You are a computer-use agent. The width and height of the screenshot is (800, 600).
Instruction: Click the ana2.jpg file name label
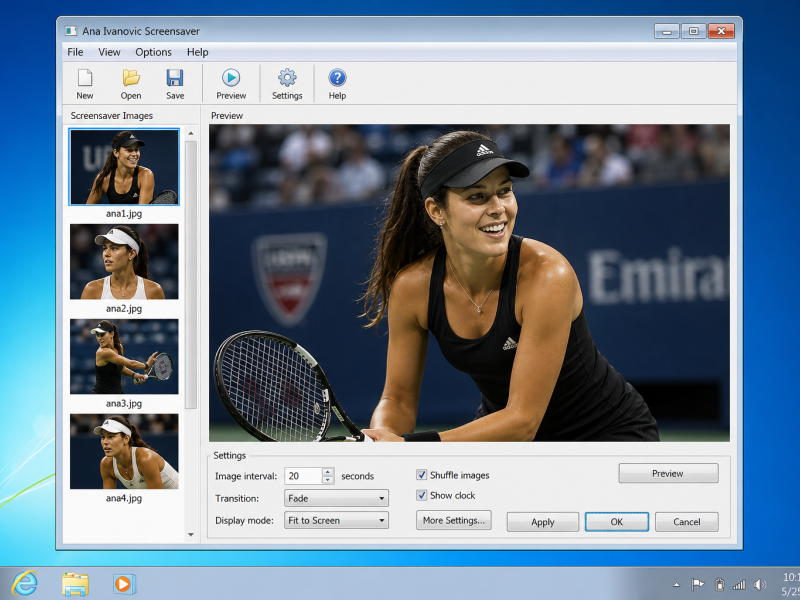124,308
